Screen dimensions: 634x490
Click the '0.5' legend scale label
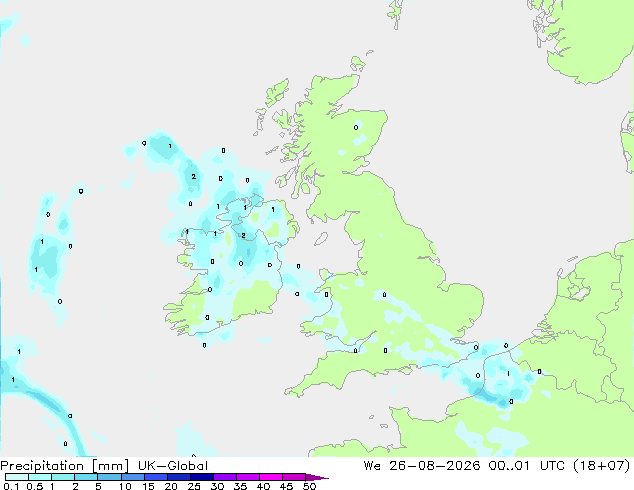pyautogui.click(x=34, y=486)
